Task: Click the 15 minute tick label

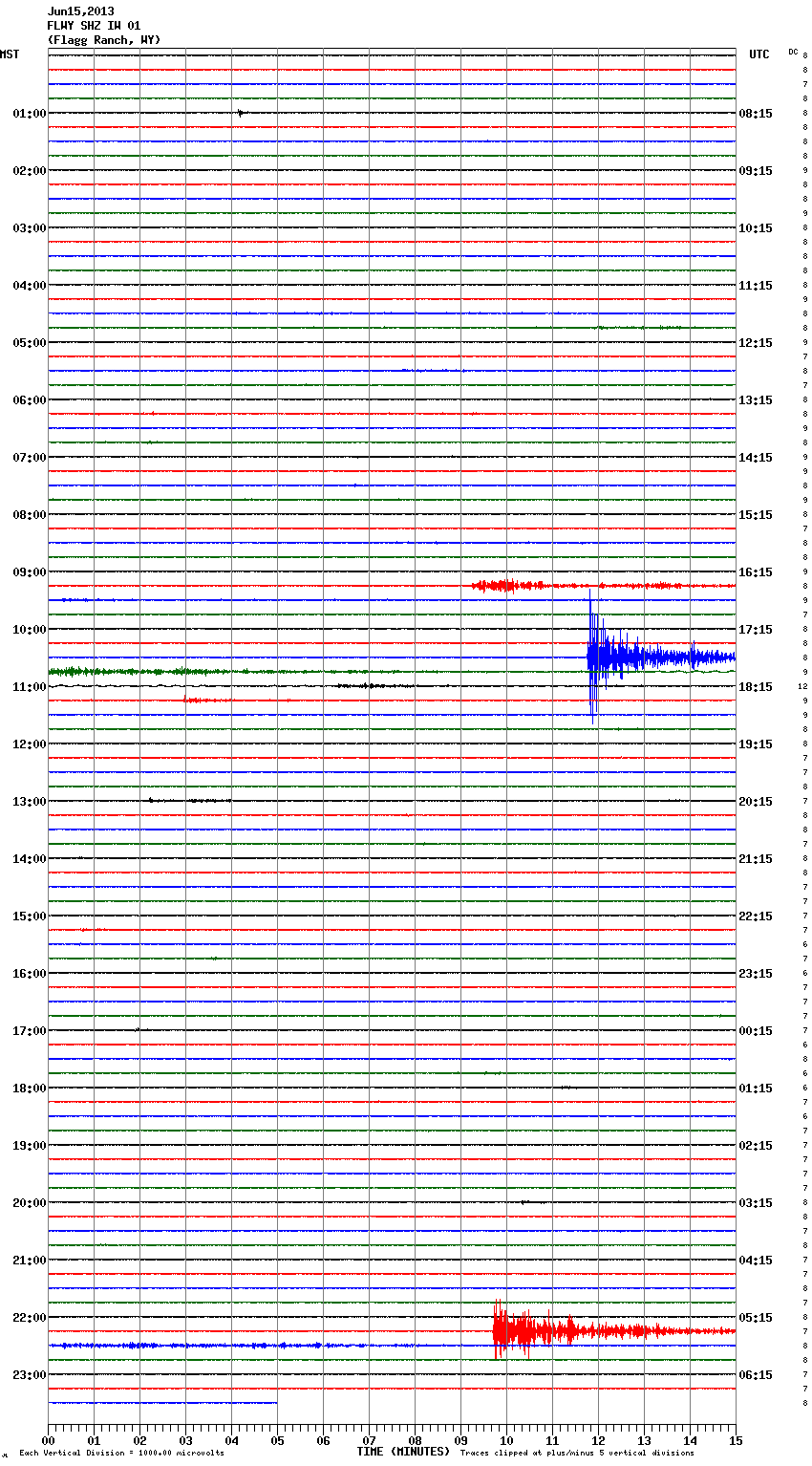Action: coord(736,1440)
